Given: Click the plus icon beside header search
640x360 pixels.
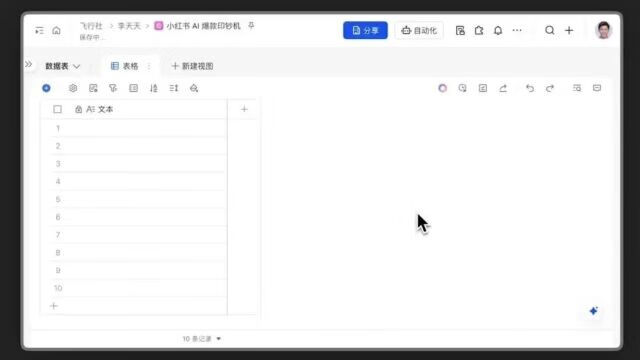Looking at the screenshot, I should (569, 30).
